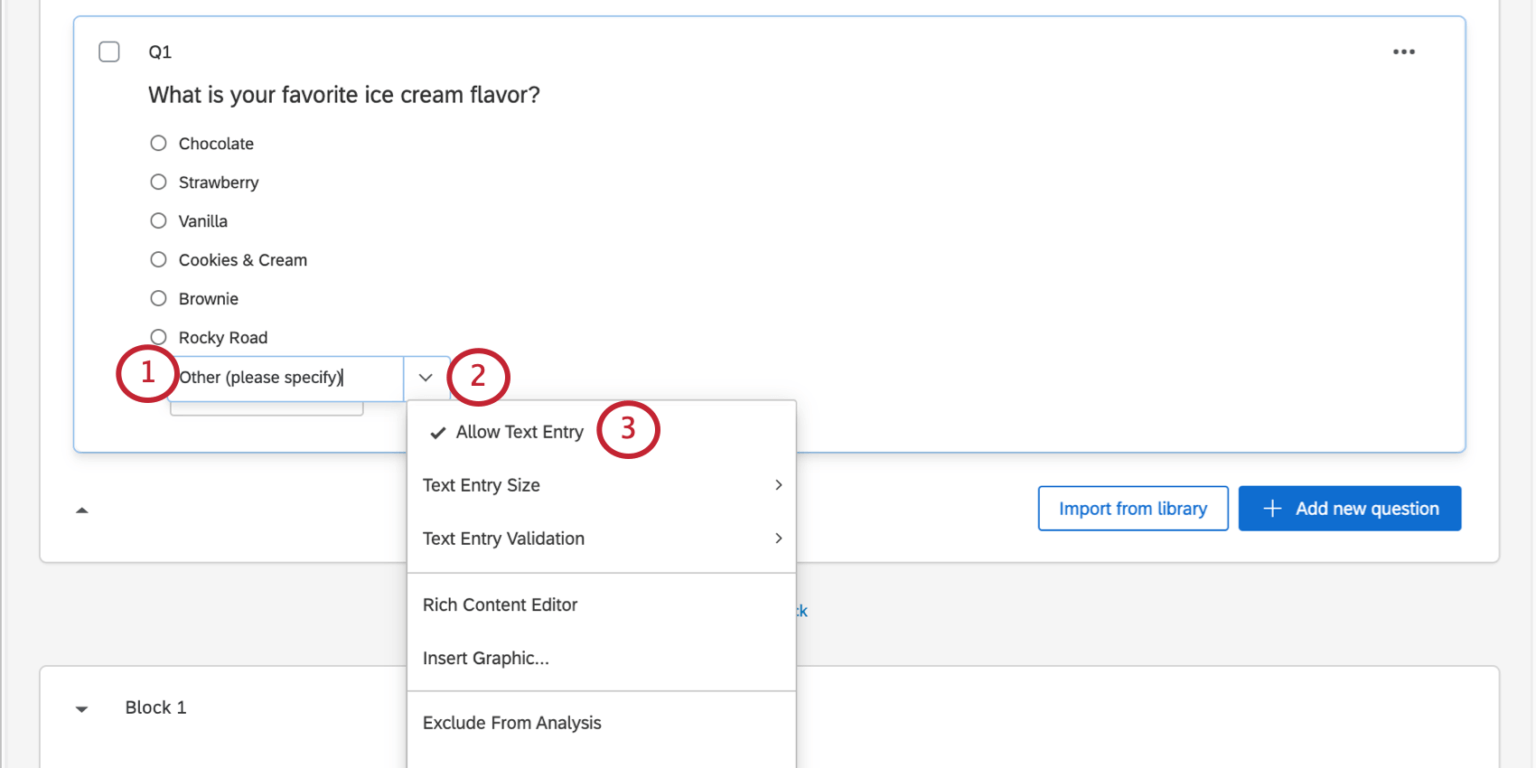Click the Import from library button
Image resolution: width=1536 pixels, height=768 pixels.
point(1133,508)
